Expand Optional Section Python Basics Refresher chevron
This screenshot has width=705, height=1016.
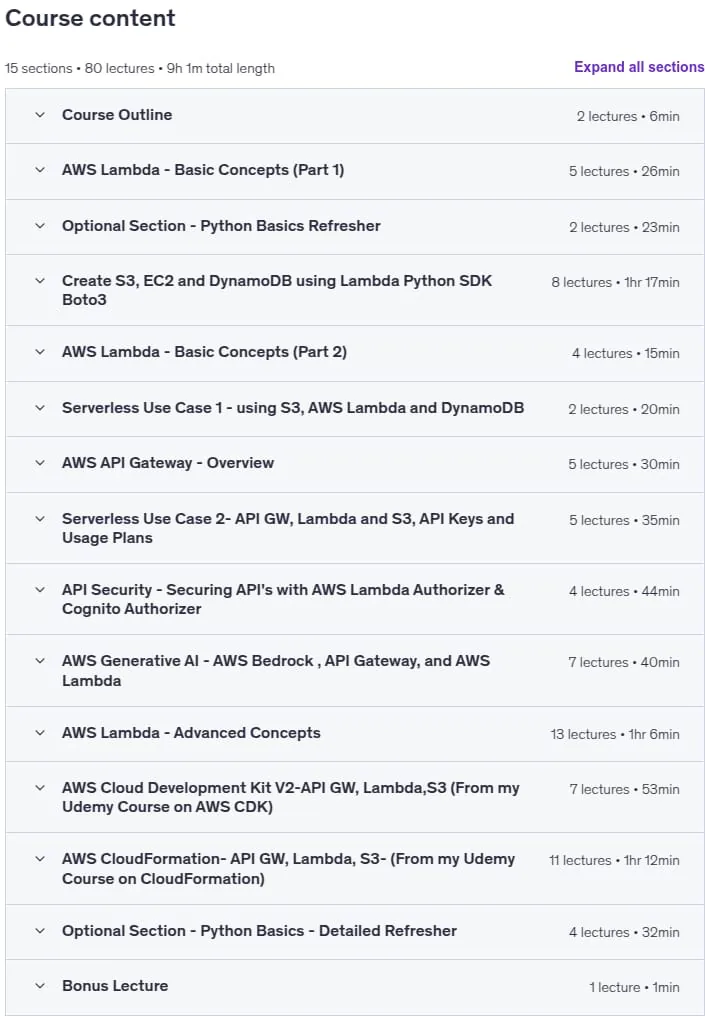(40, 226)
